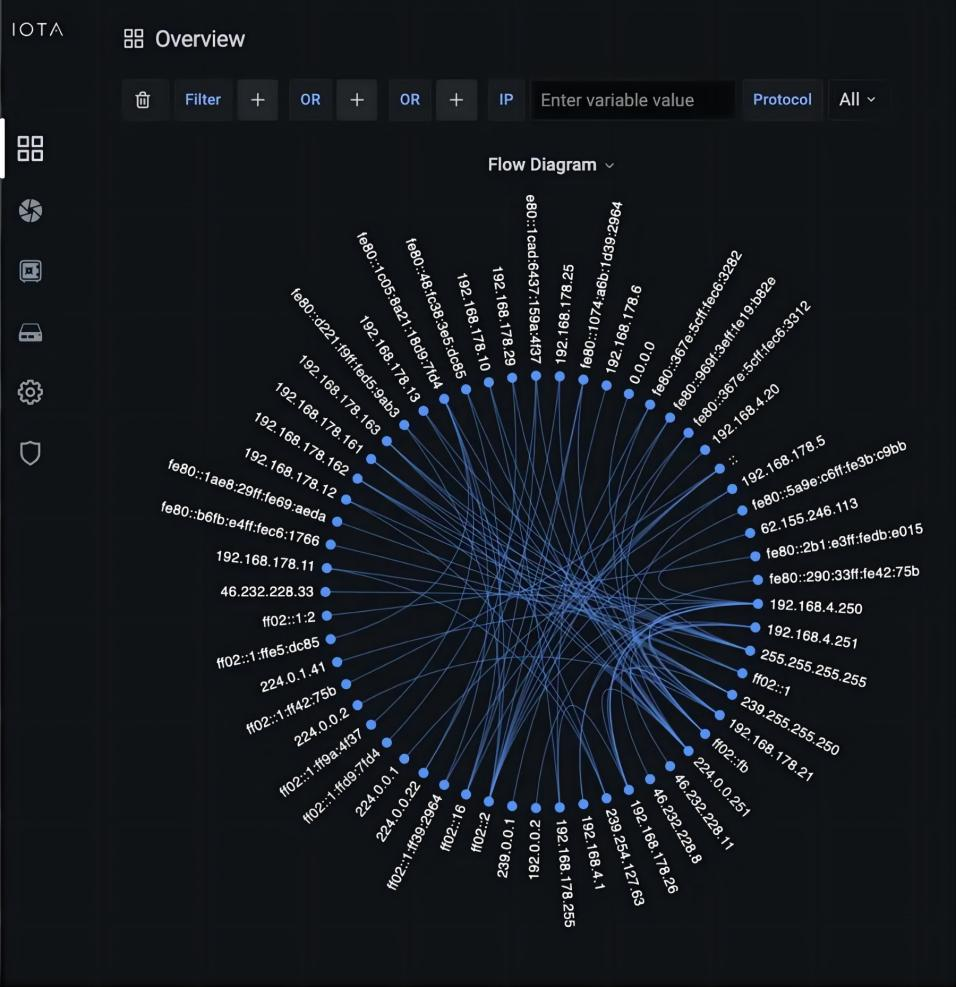Open the Protocol 'All' dropdown
The width and height of the screenshot is (956, 987).
click(x=857, y=100)
